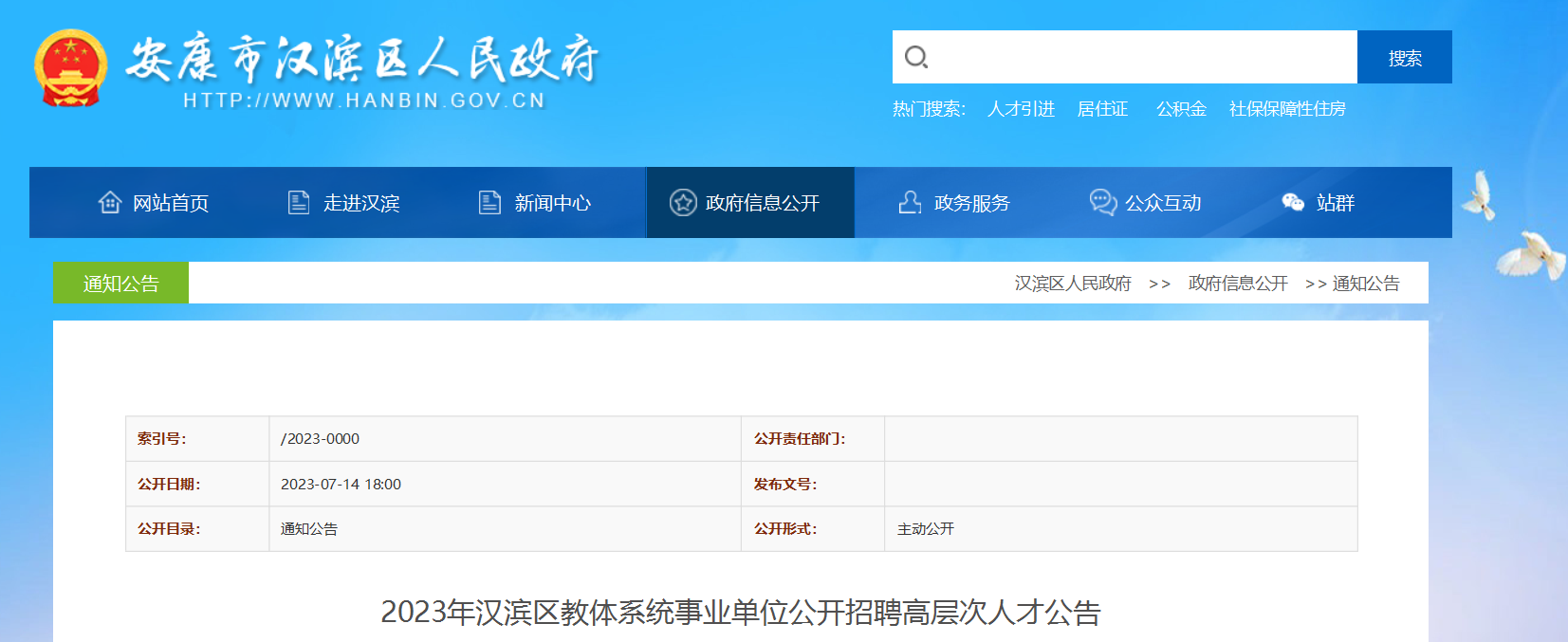Click the 公开目录 label cell
1568x642 pixels.
point(197,529)
